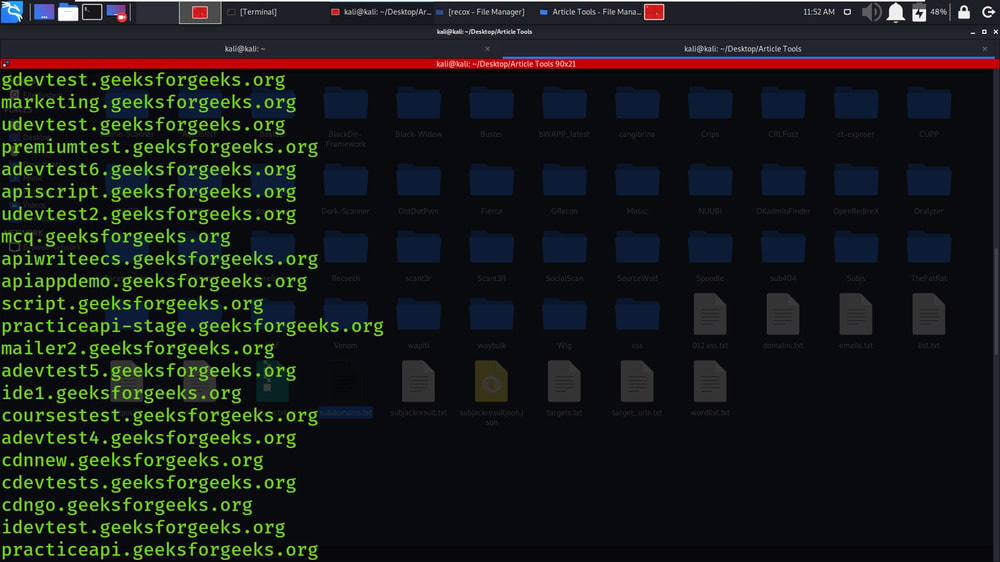Click the show desktop icon in the panel
This screenshot has width=1000, height=562.
tap(44, 12)
